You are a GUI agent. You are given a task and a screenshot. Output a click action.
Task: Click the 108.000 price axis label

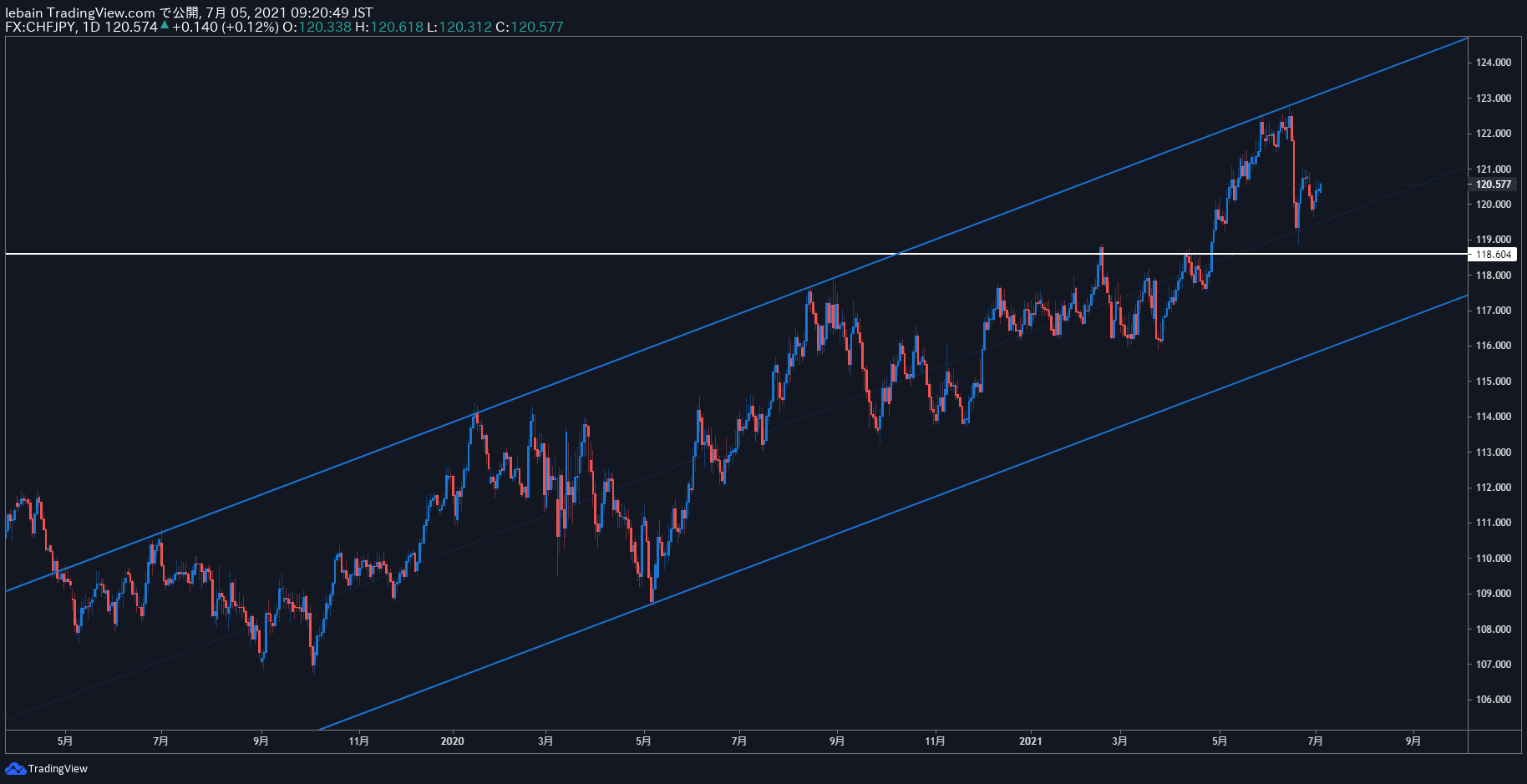click(1494, 630)
